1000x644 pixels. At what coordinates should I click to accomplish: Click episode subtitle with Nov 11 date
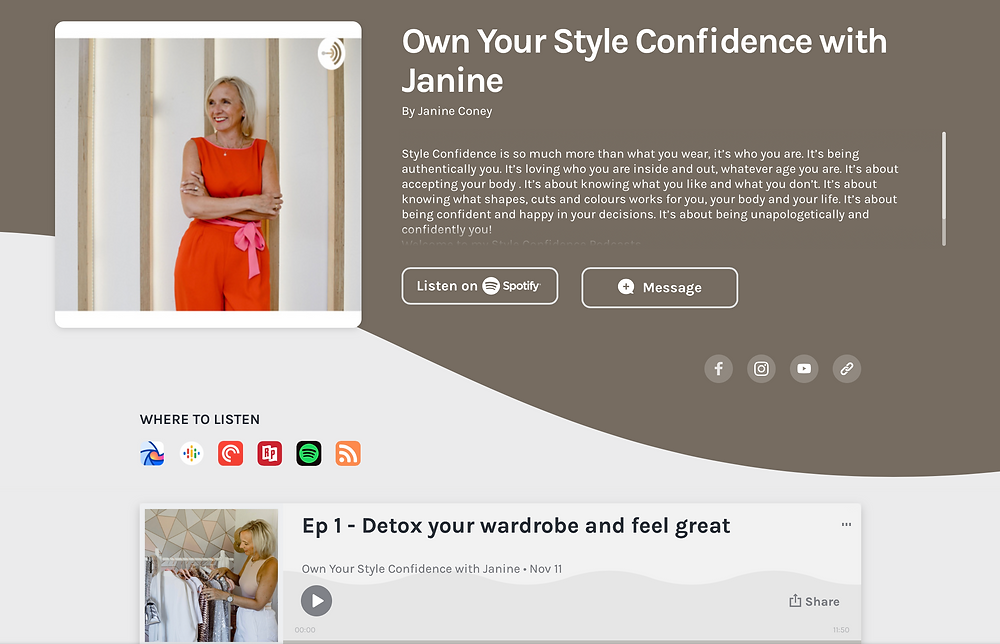(x=432, y=569)
